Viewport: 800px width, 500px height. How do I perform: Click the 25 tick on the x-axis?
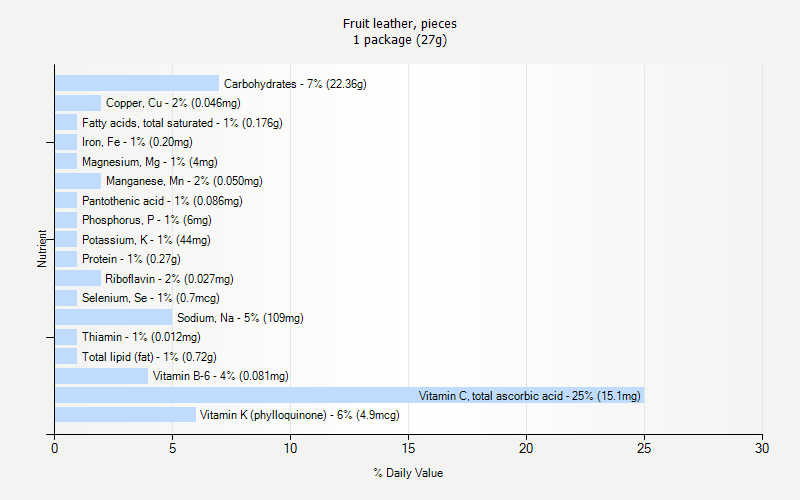click(x=644, y=448)
